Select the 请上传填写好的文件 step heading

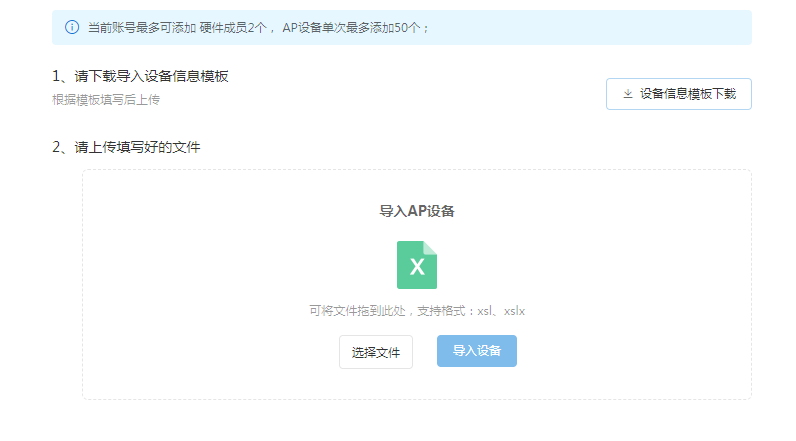pos(126,147)
